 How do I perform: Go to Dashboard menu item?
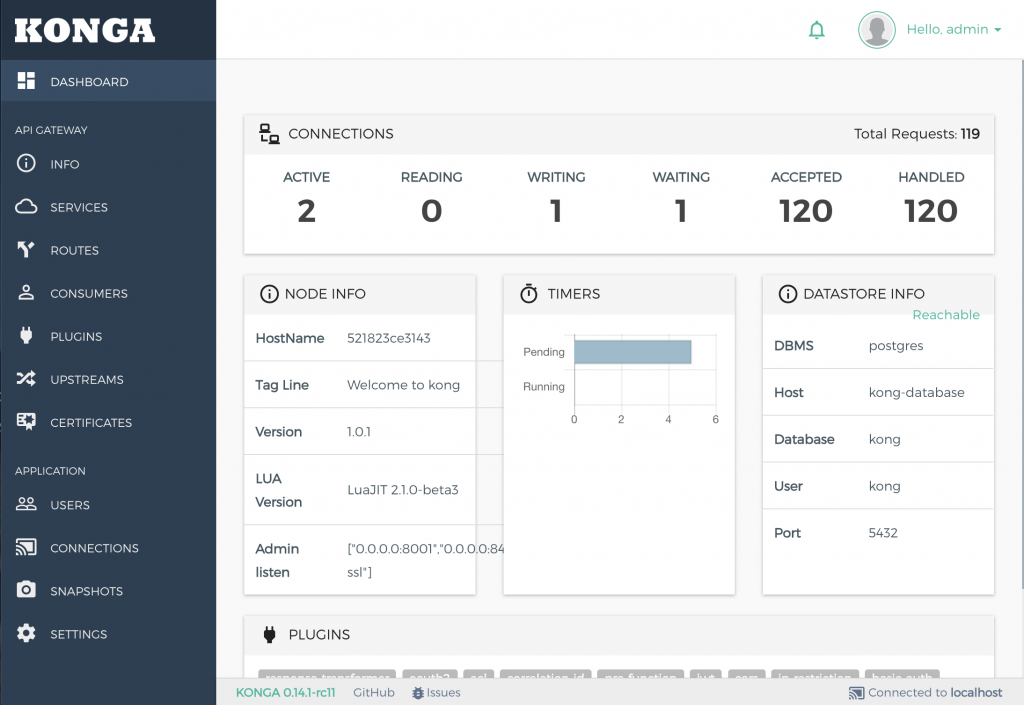108,81
